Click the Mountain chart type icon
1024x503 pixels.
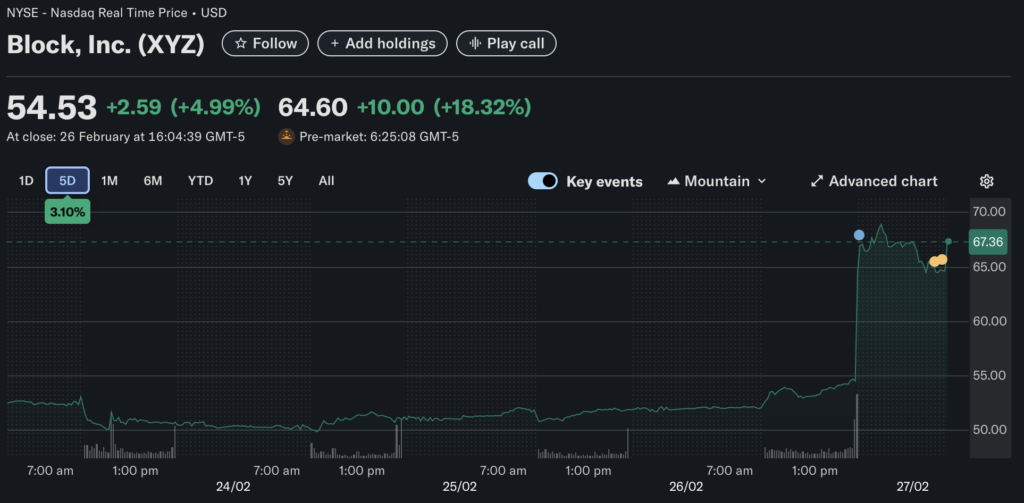(674, 181)
